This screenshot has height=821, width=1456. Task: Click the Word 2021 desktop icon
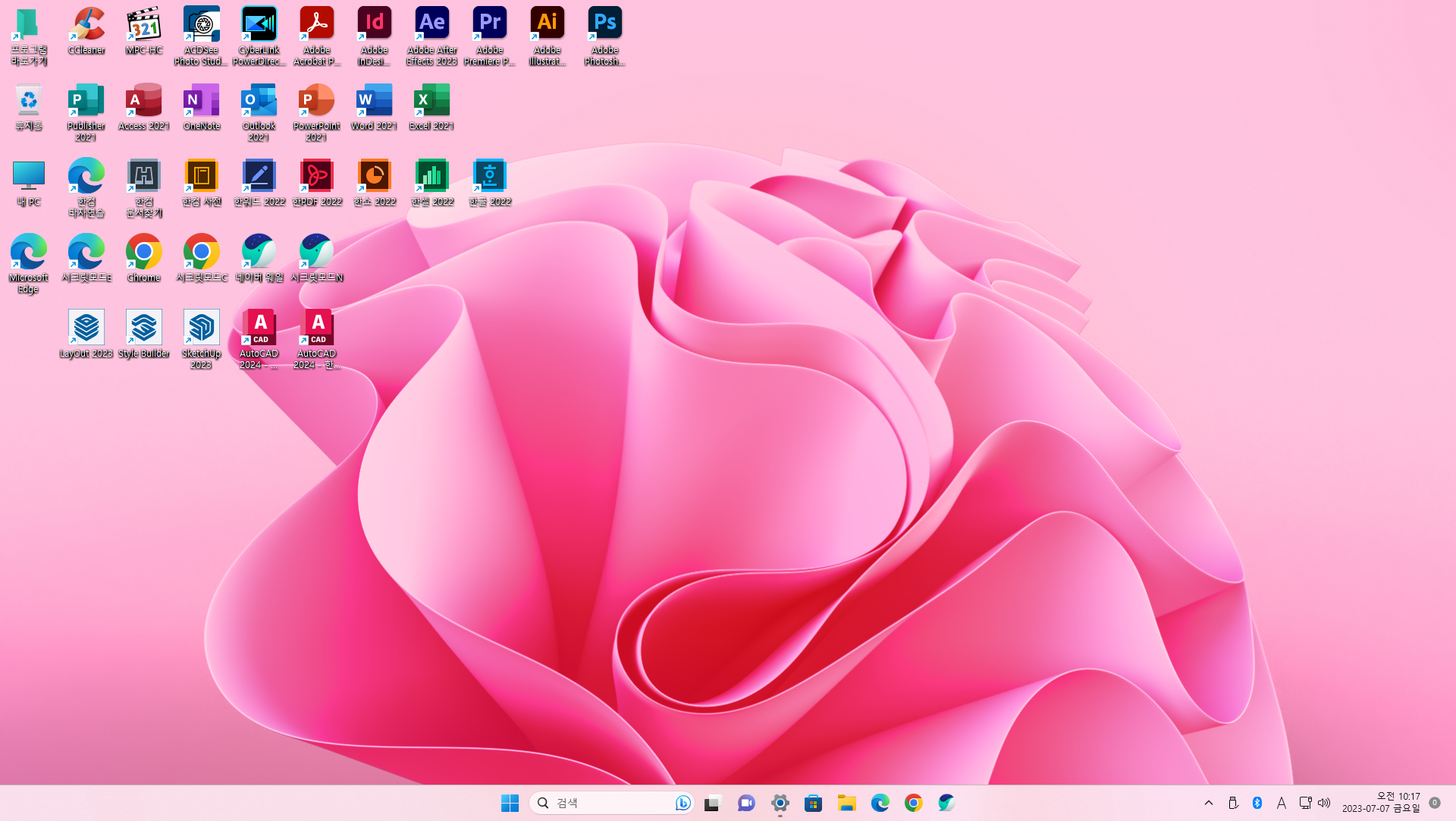[x=374, y=100]
